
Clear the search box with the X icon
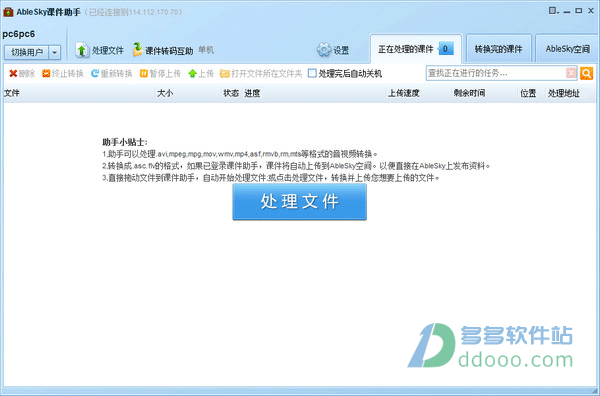tap(571, 73)
